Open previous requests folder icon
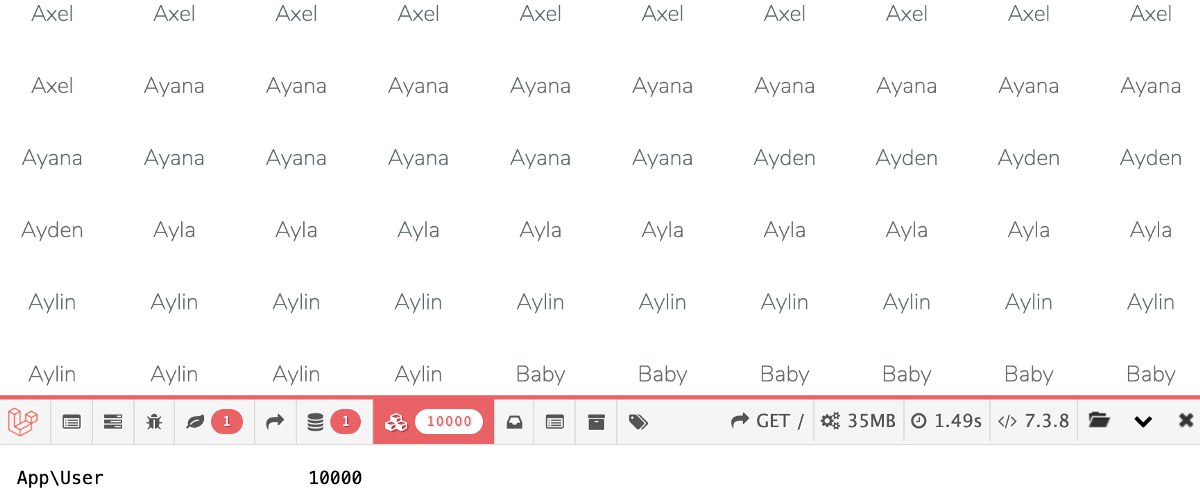This screenshot has height=495, width=1200. 1099,421
